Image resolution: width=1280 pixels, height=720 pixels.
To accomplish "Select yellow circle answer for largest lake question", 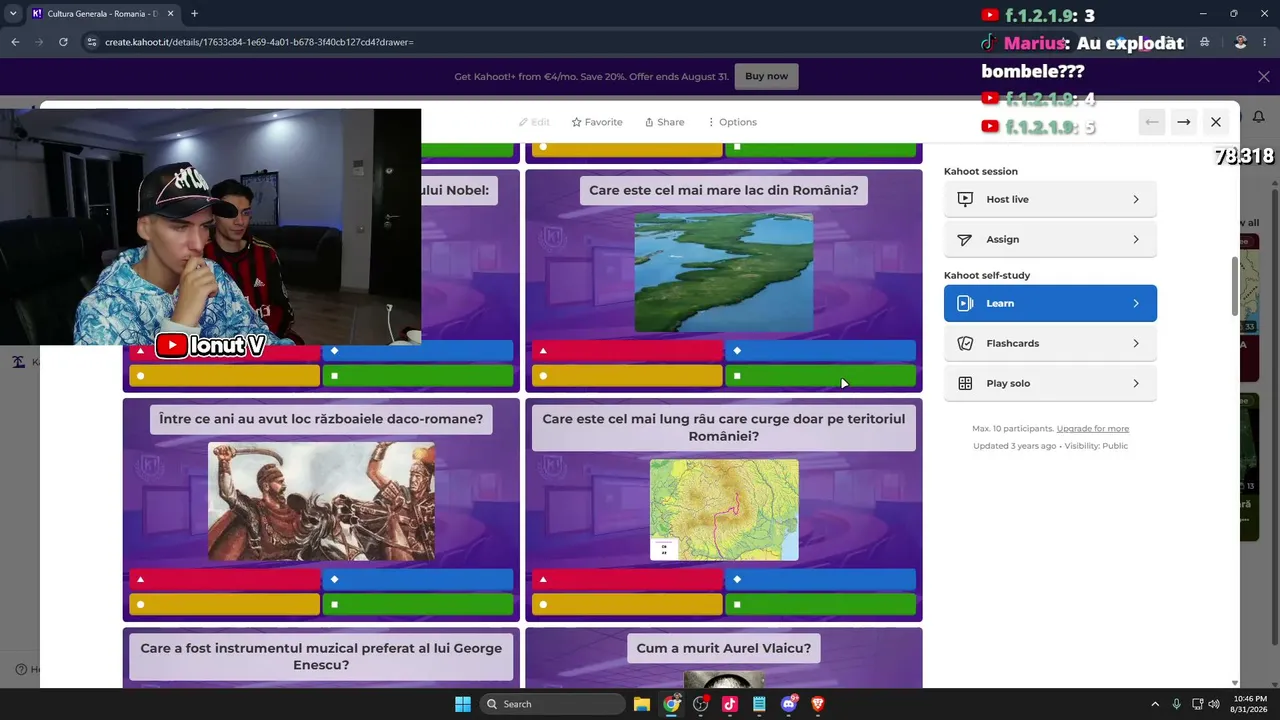I will click(x=626, y=376).
